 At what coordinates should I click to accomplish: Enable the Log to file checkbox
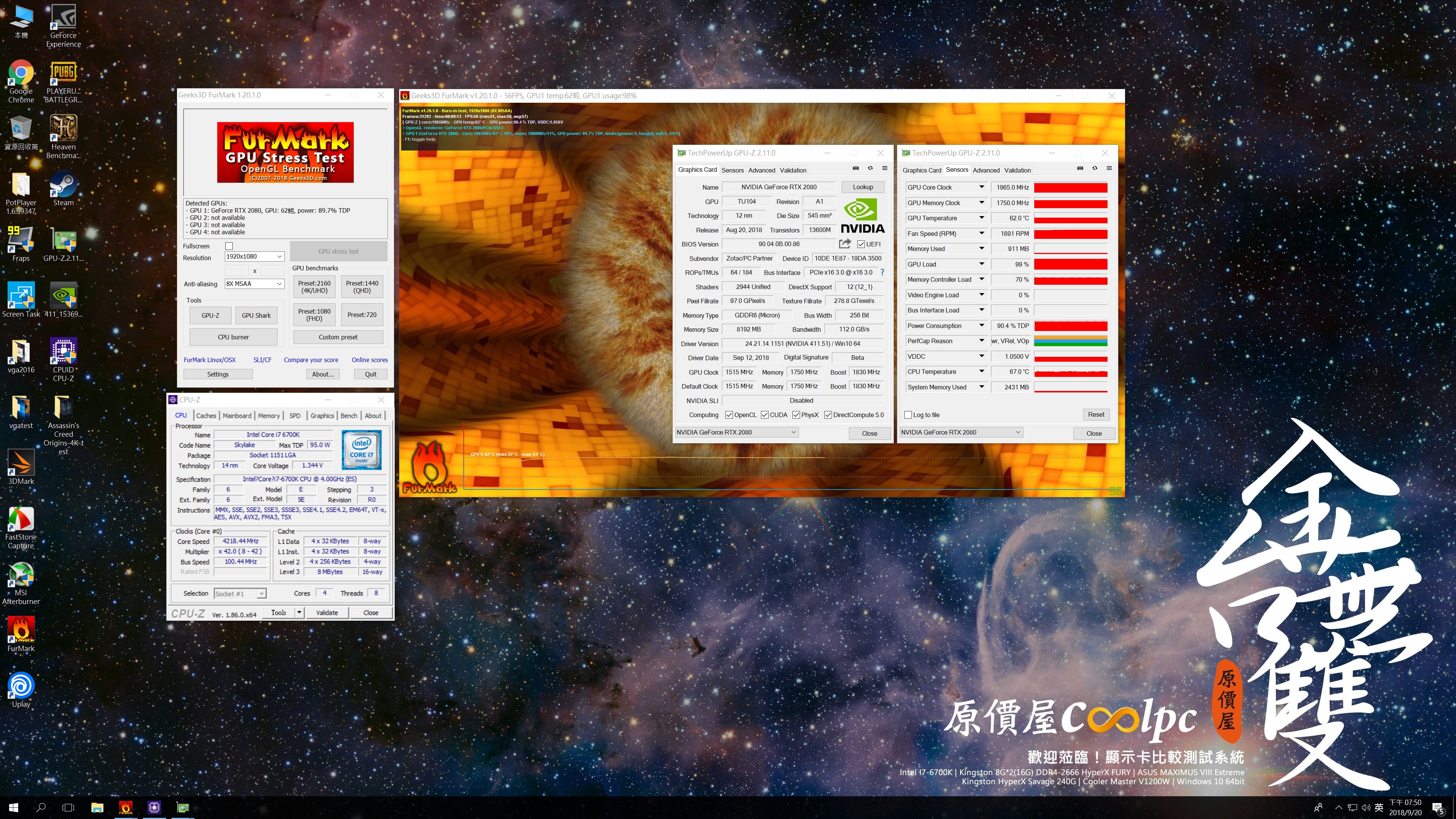tap(908, 415)
